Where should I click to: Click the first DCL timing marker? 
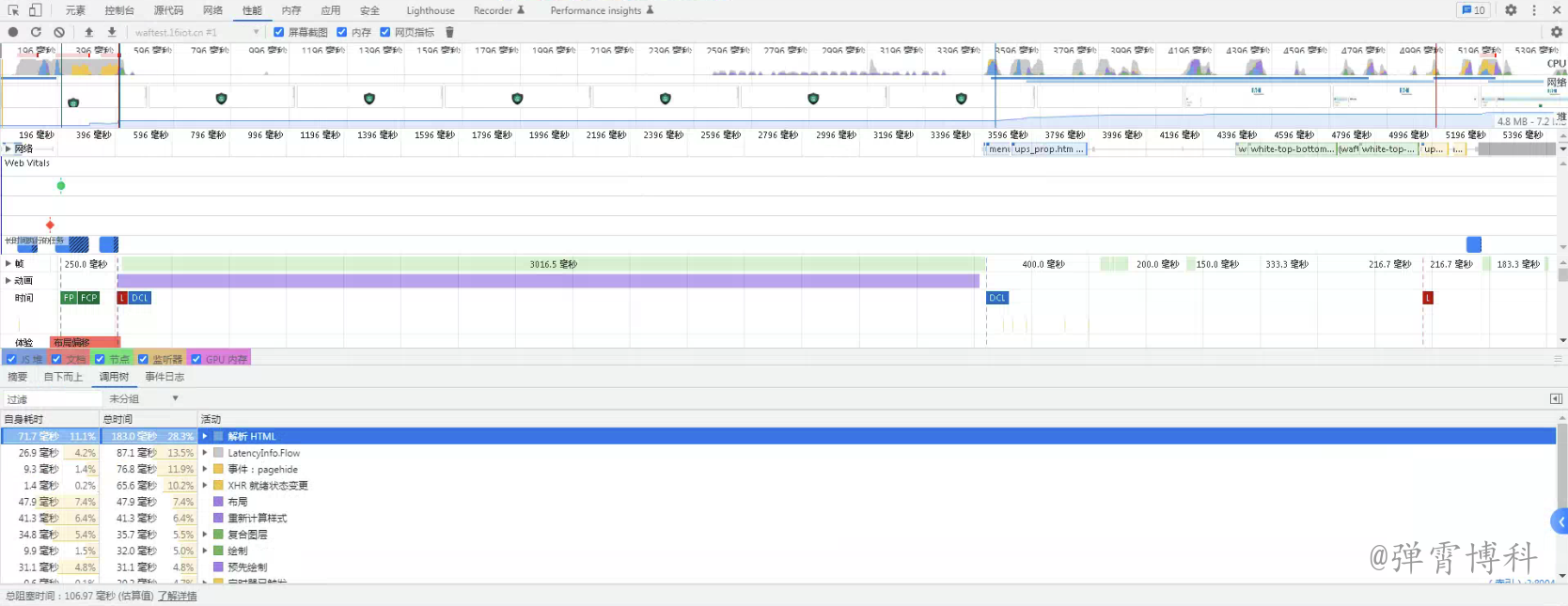click(139, 298)
